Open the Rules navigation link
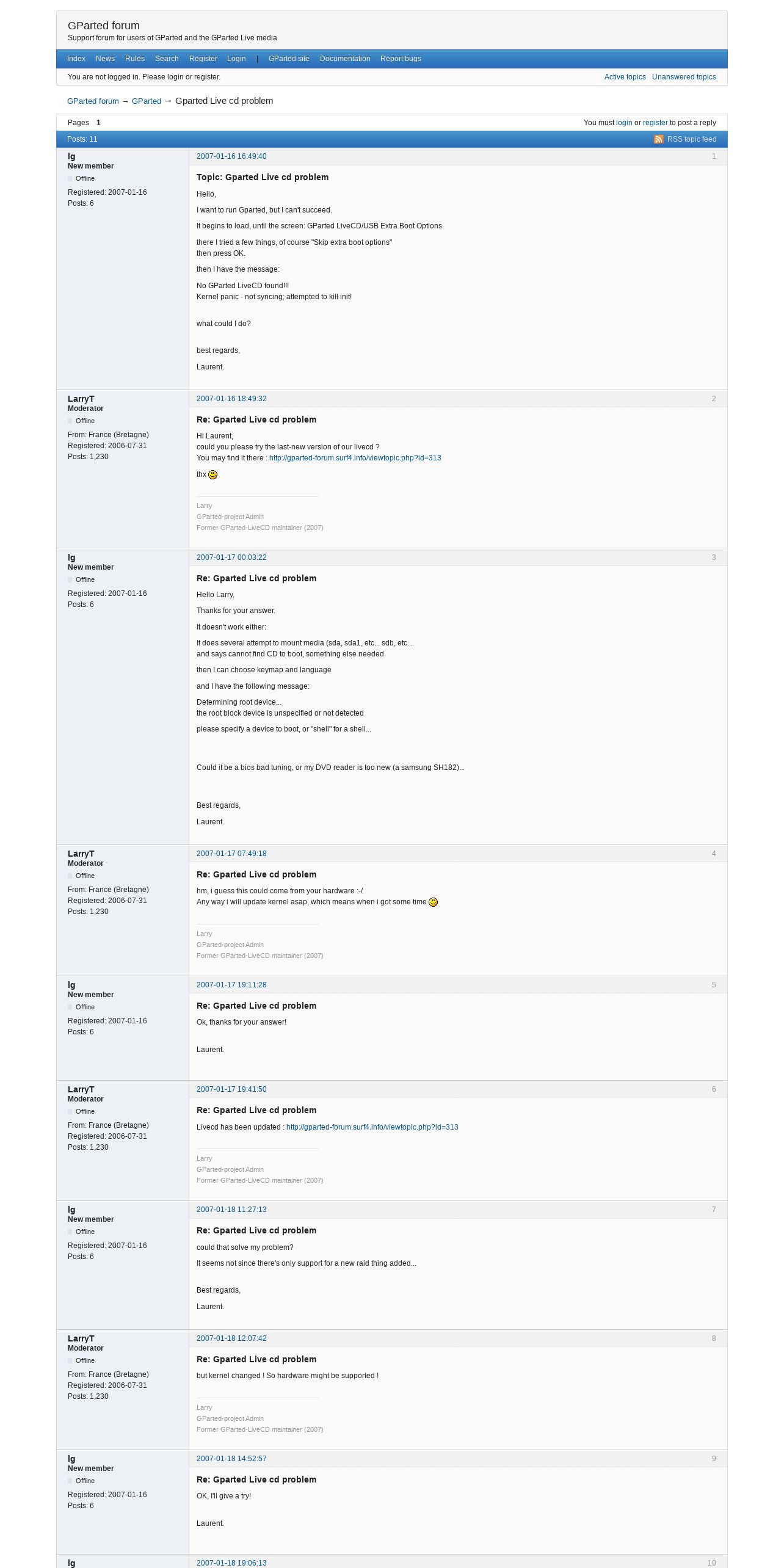Screen dimensions: 784x1568 [135, 59]
